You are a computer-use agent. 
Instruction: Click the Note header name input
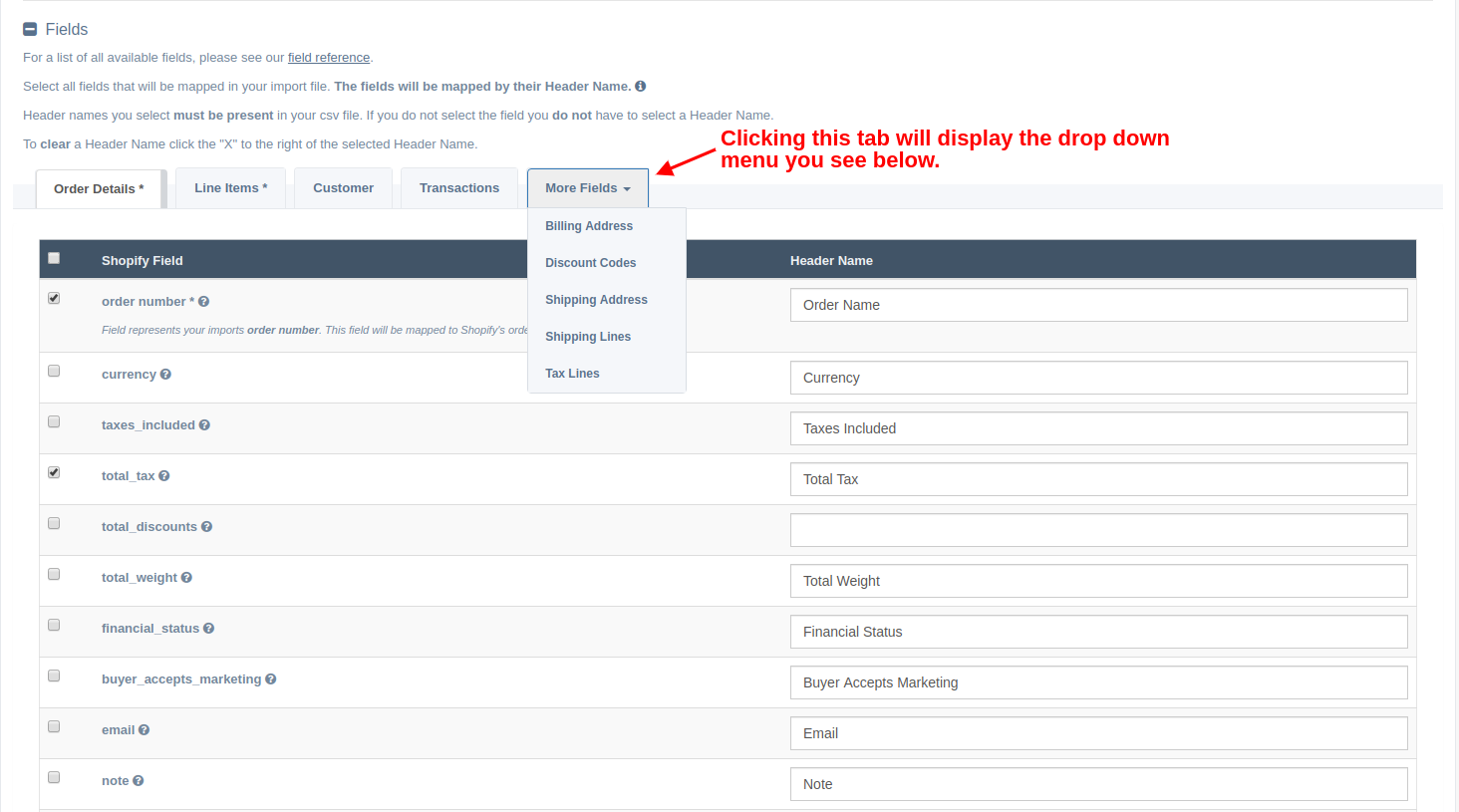[x=1098, y=784]
